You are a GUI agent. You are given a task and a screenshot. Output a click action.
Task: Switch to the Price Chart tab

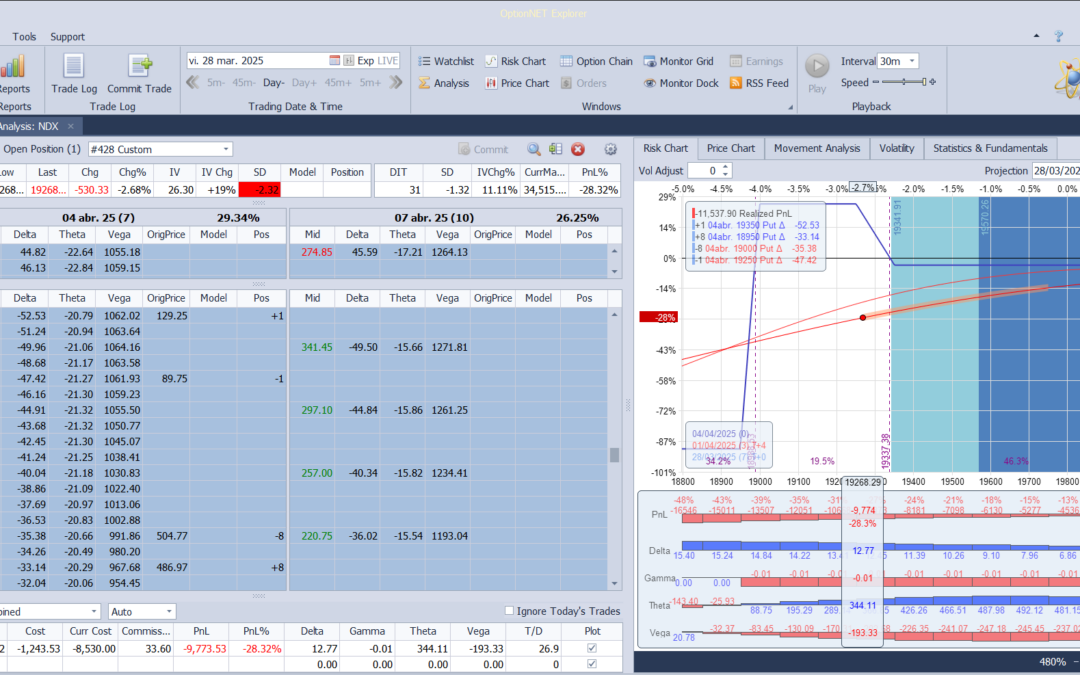pos(731,148)
